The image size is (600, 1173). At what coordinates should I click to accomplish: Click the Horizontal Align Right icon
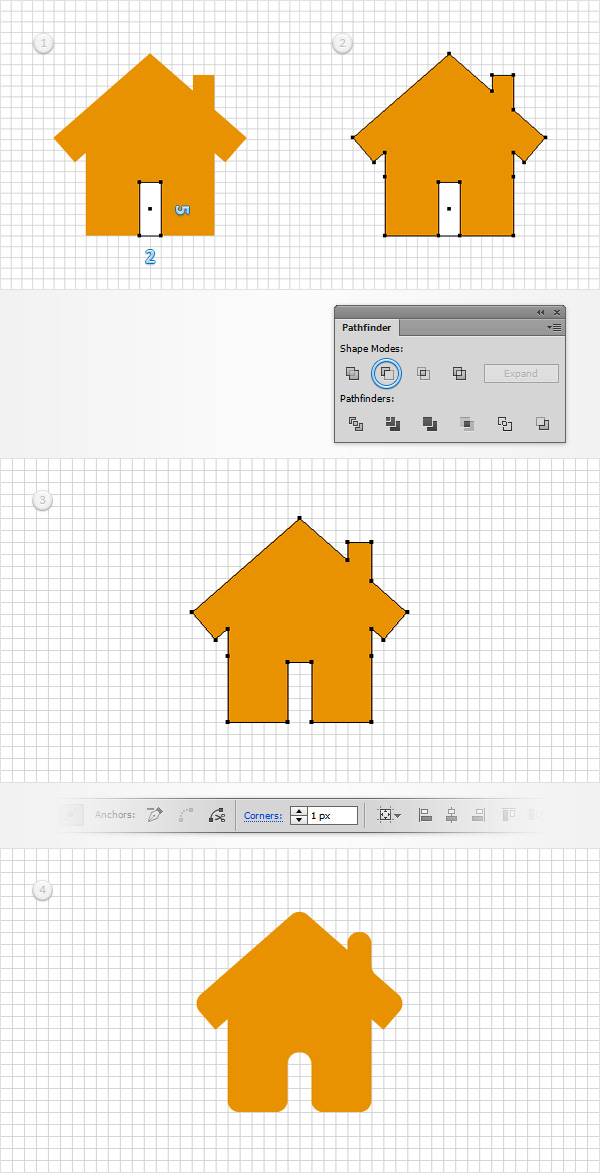click(x=479, y=815)
